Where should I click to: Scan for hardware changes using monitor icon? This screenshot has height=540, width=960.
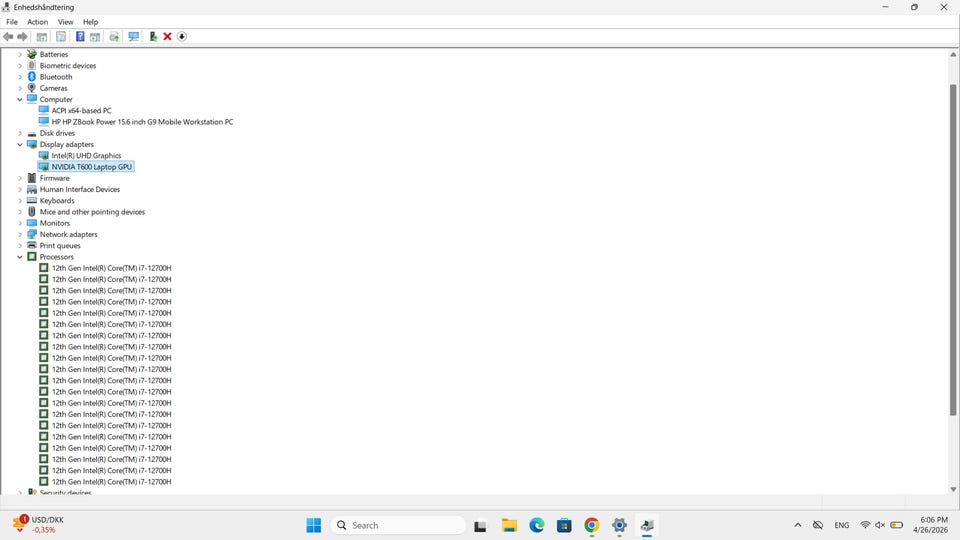tap(133, 37)
